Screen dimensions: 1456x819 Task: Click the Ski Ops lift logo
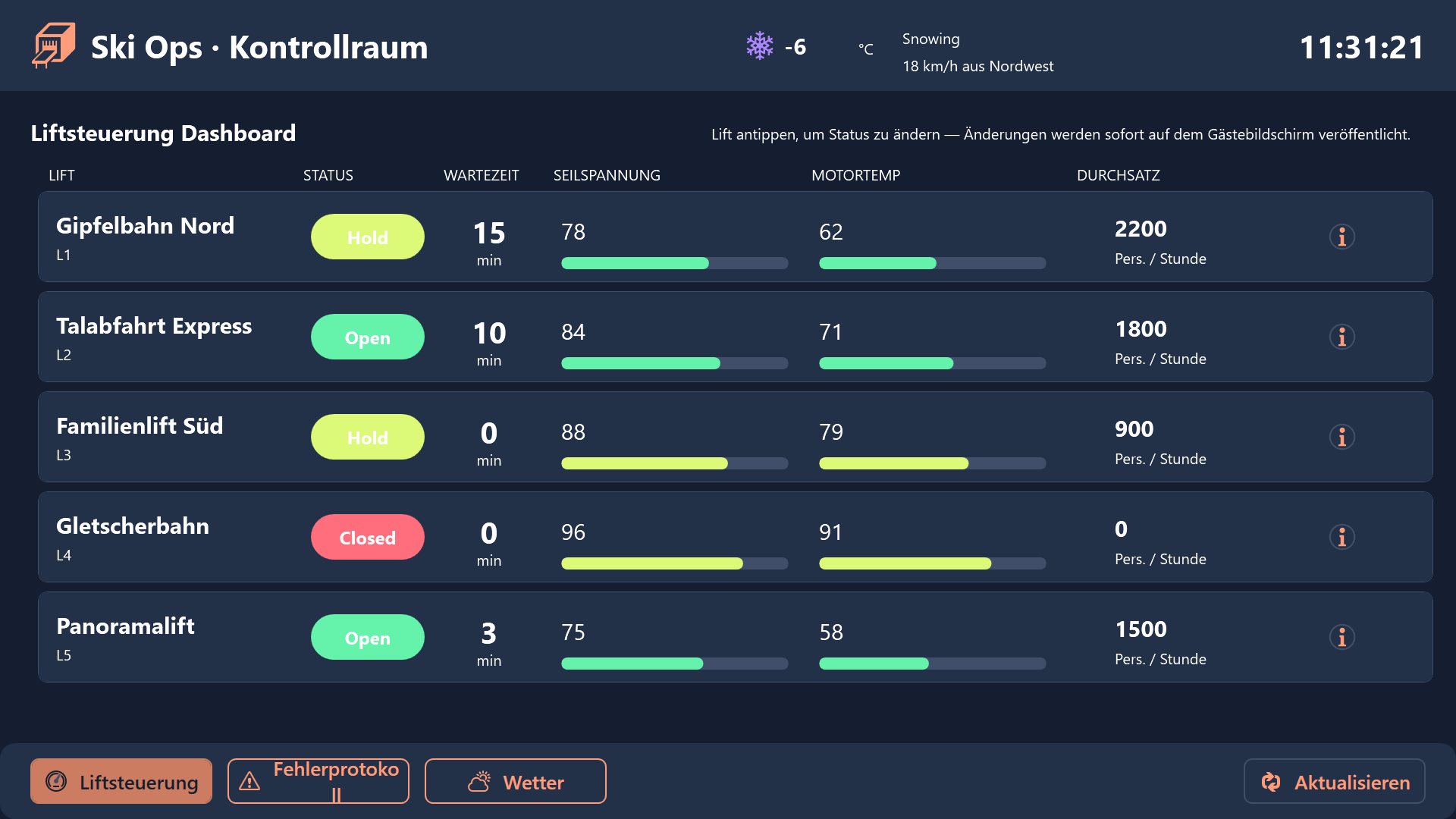coord(53,45)
